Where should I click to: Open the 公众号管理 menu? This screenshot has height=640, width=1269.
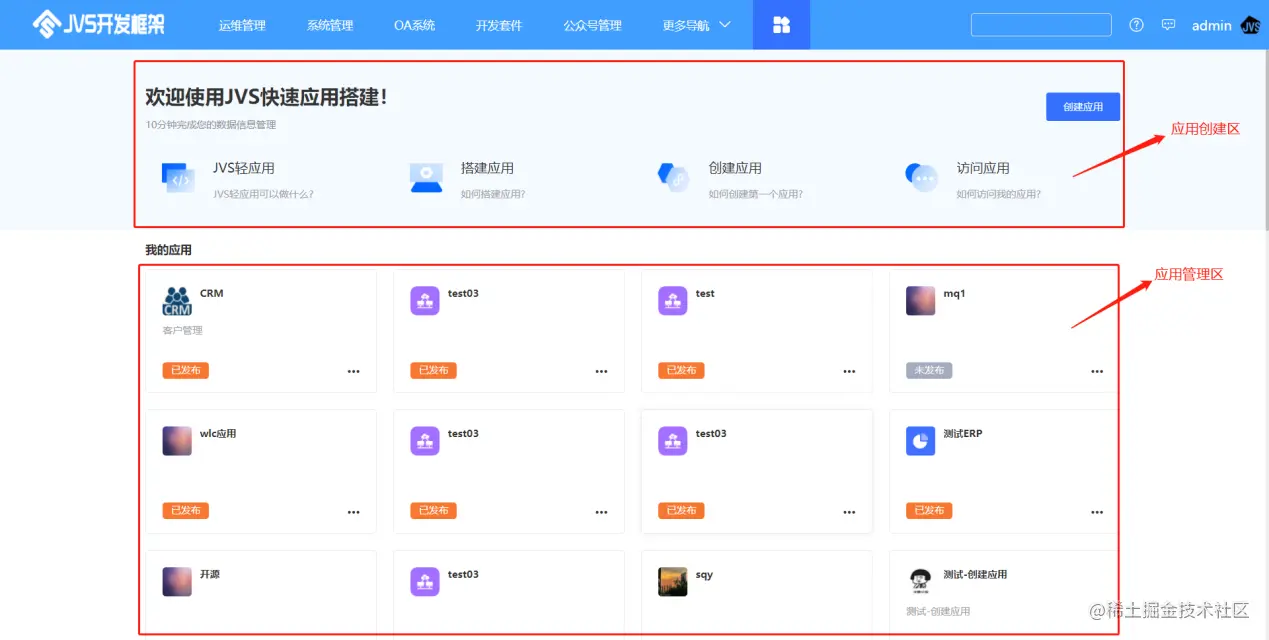coord(592,25)
